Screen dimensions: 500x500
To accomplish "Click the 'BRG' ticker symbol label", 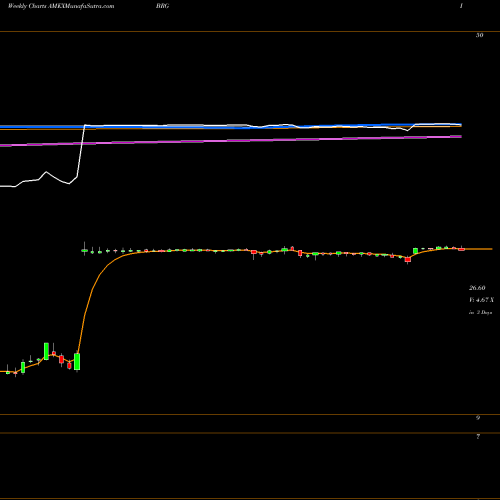I will tap(162, 6).
